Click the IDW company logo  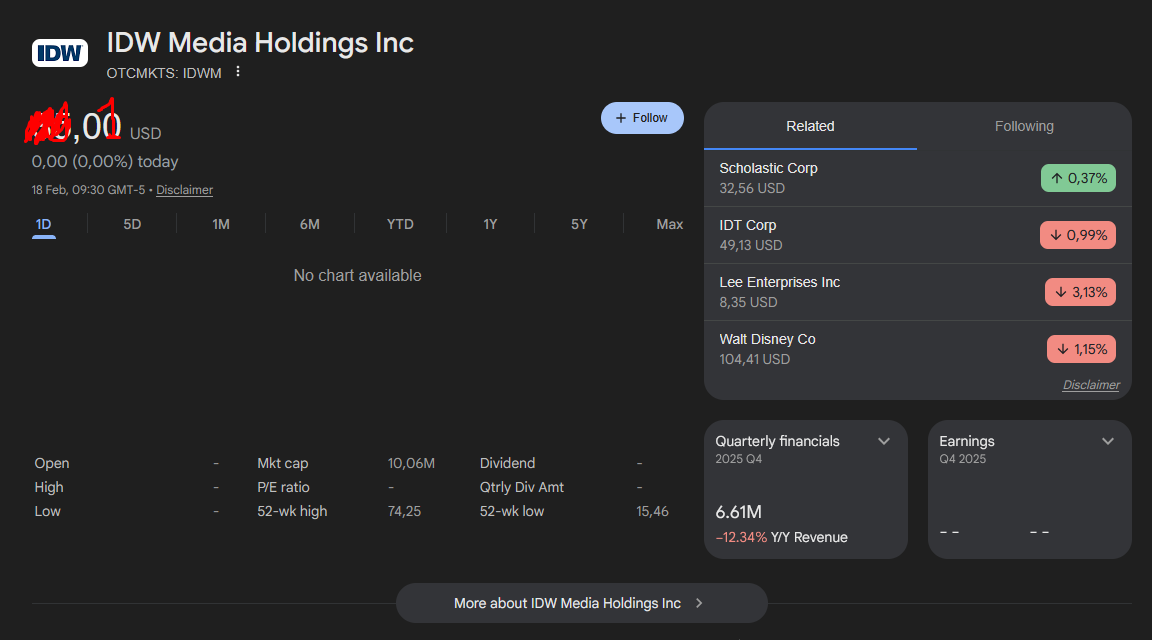[x=60, y=52]
